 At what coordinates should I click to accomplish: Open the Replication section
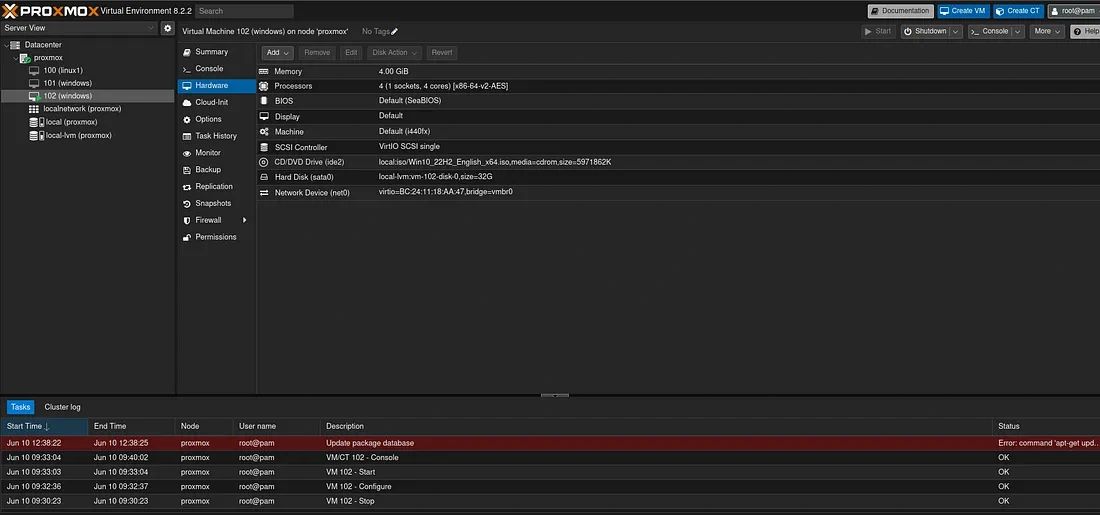(214, 187)
